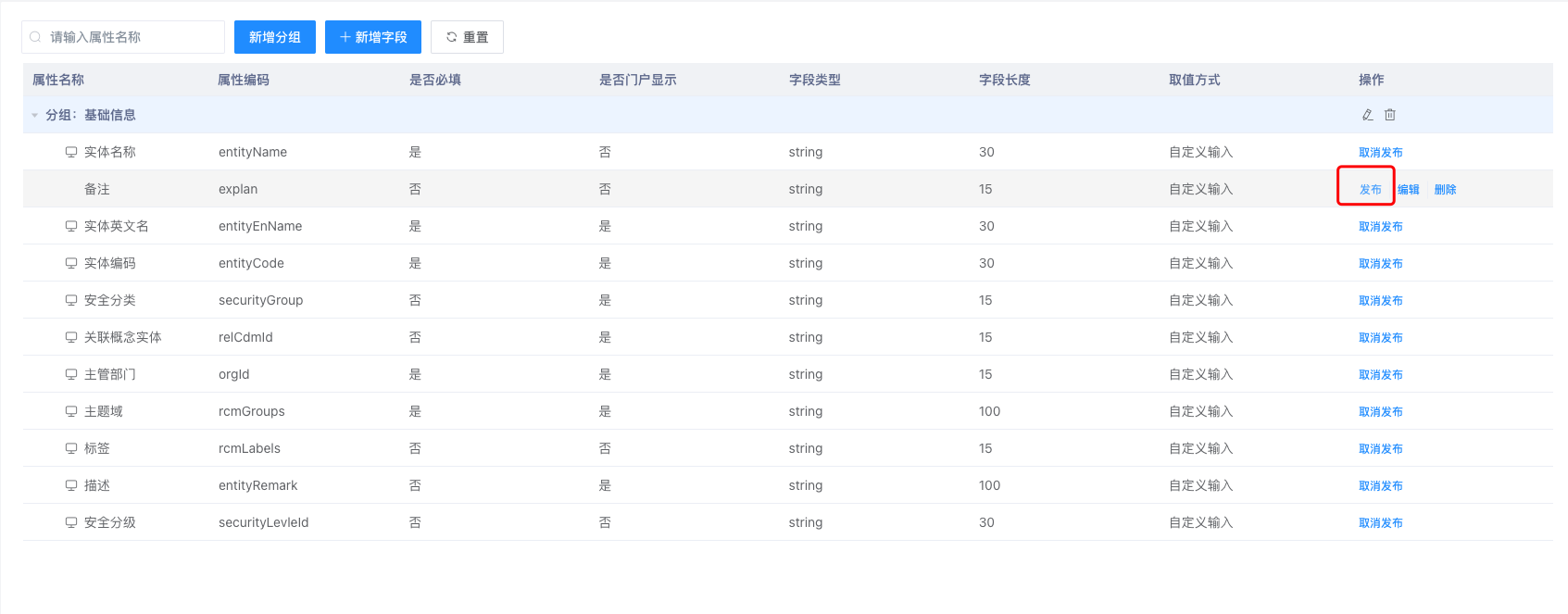1568x614 pixels.
Task: Publish the 备注 field via 发布
Action: [x=1370, y=189]
